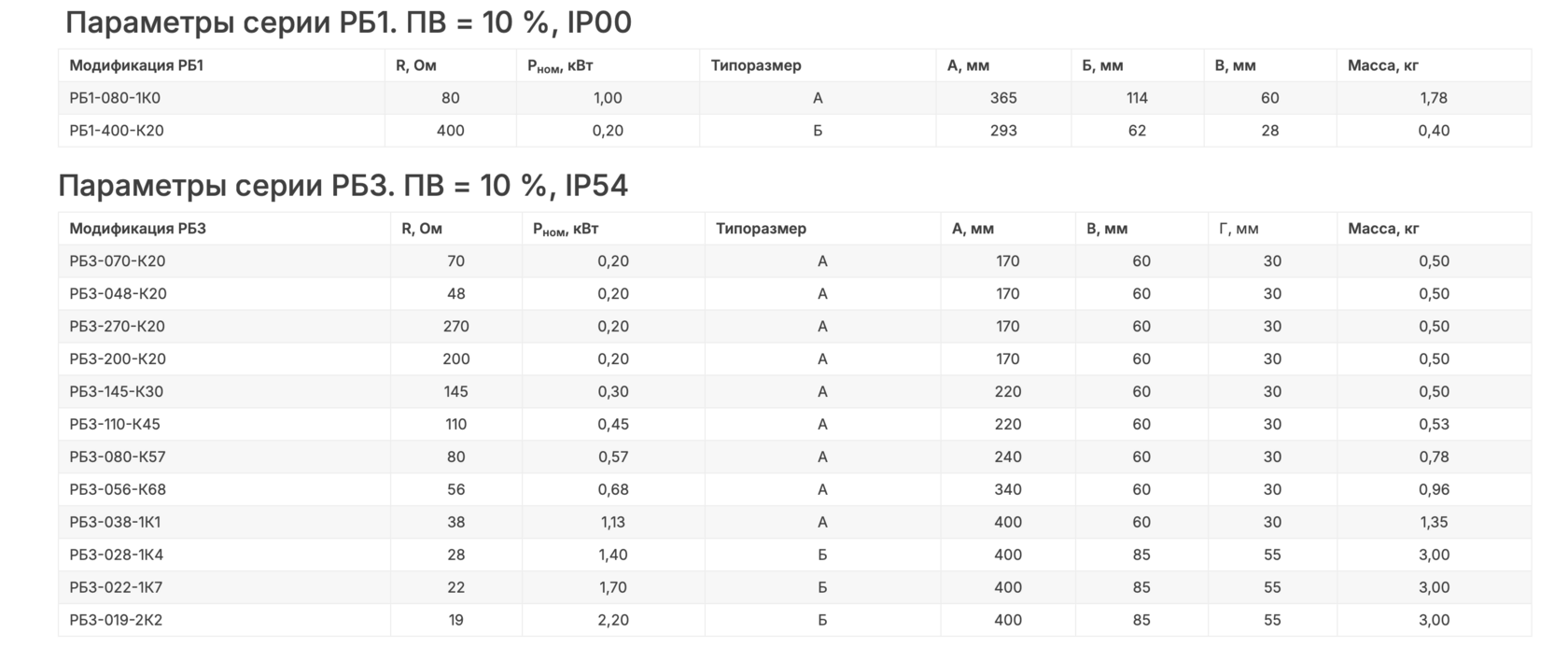This screenshot has width=1568, height=661.
Task: Click the РБ3-270-К20 model name
Action: click(x=118, y=327)
